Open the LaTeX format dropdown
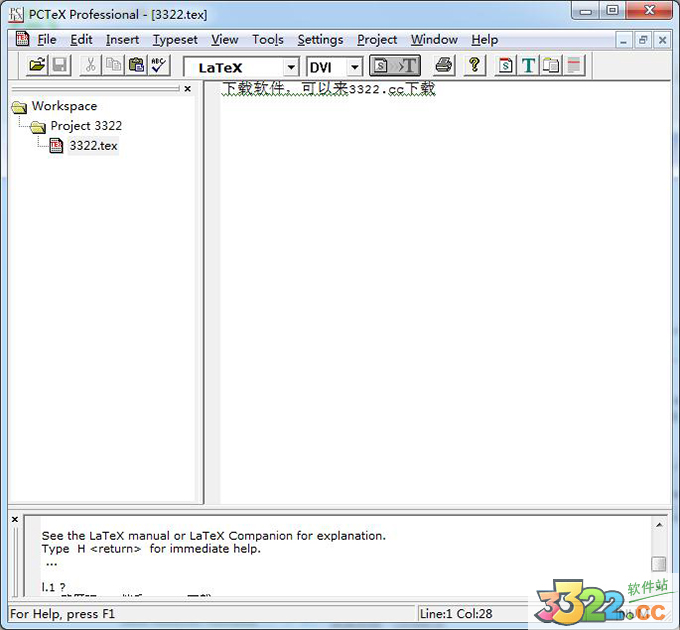The width and height of the screenshot is (680, 630). pos(291,67)
